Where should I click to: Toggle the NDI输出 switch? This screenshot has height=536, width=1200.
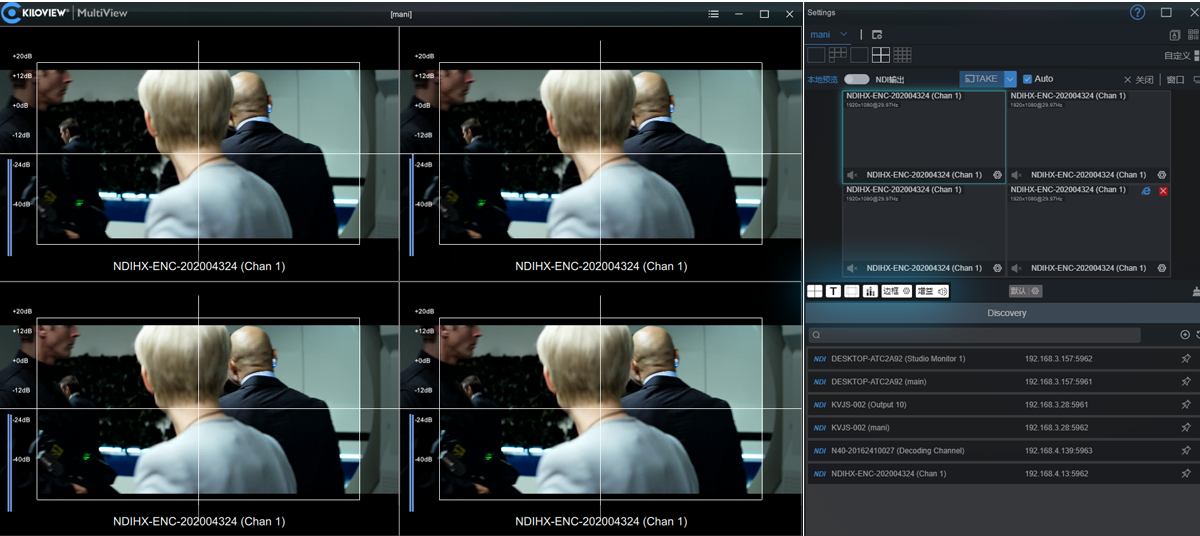[856, 79]
